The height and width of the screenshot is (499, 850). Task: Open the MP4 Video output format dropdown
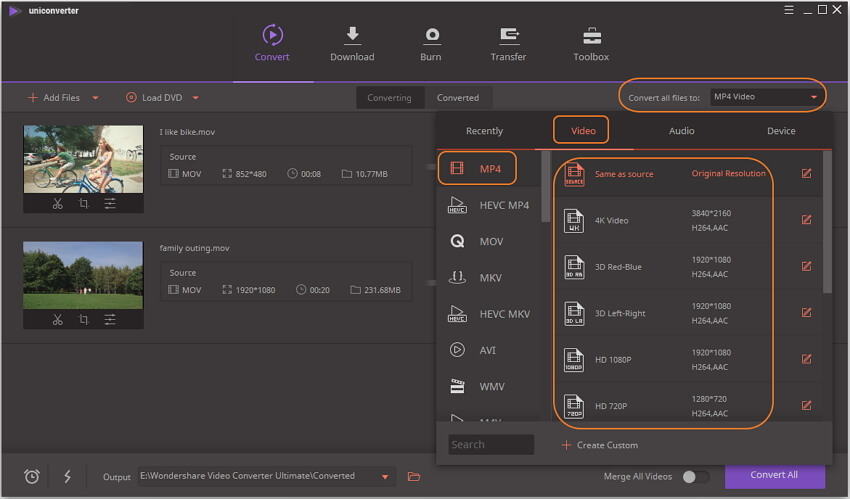(x=765, y=96)
